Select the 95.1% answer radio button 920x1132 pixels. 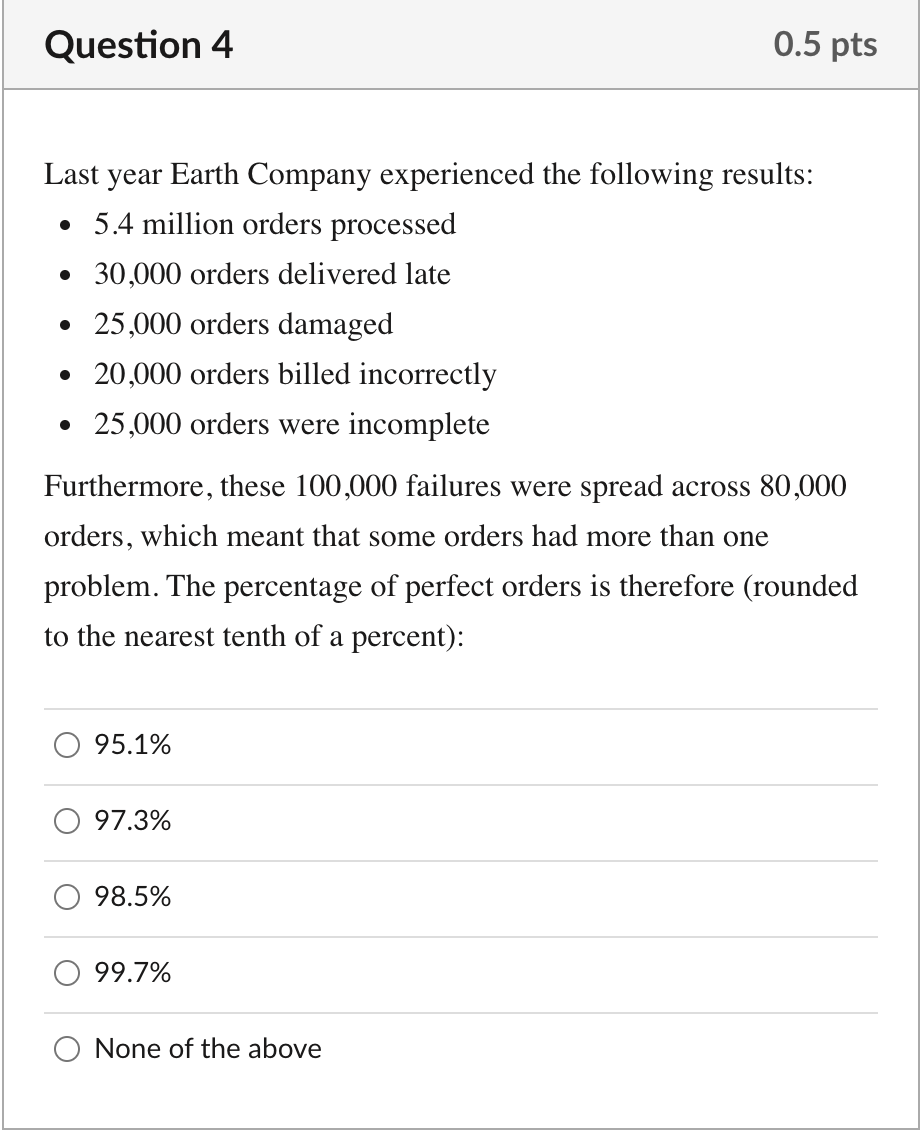(x=66, y=744)
